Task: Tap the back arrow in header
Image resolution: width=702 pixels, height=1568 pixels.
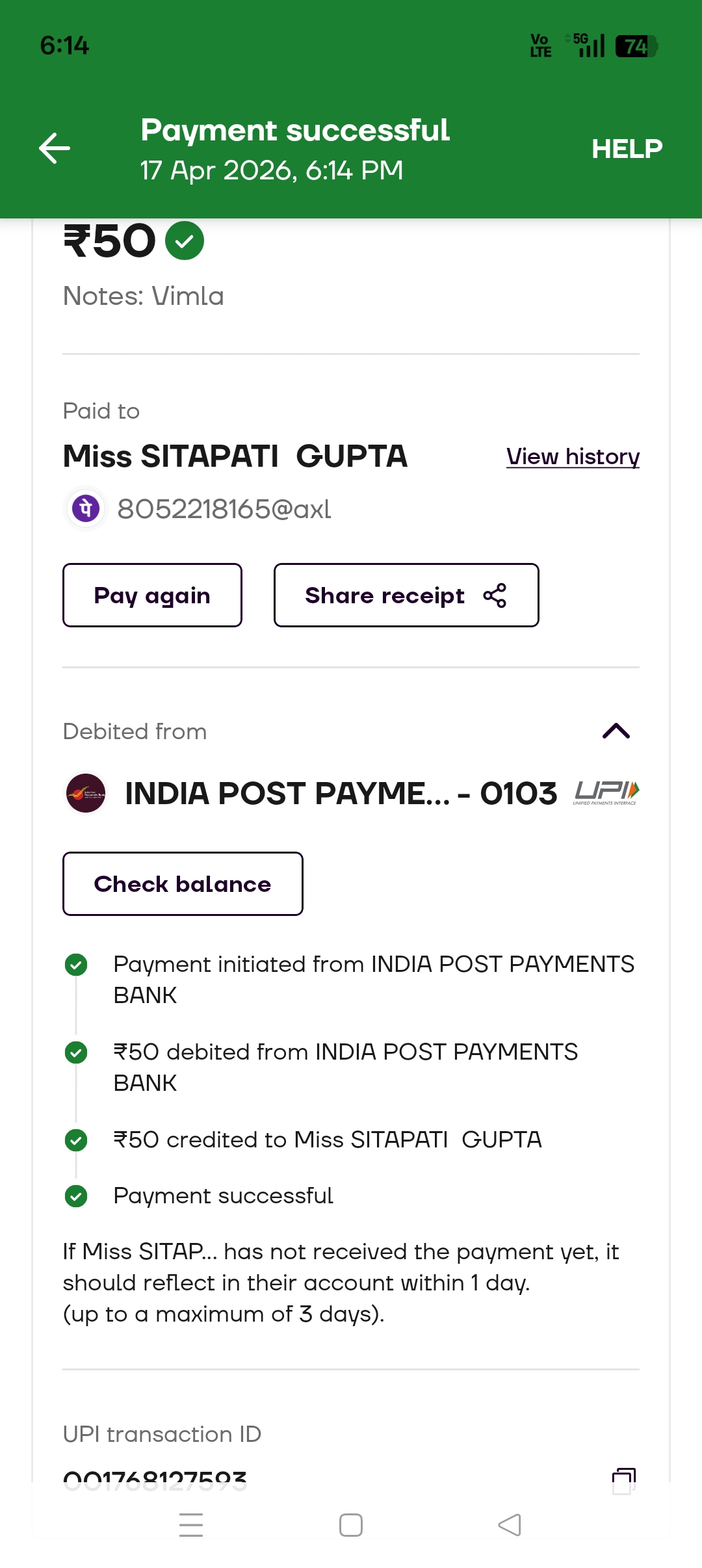Action: coord(55,148)
